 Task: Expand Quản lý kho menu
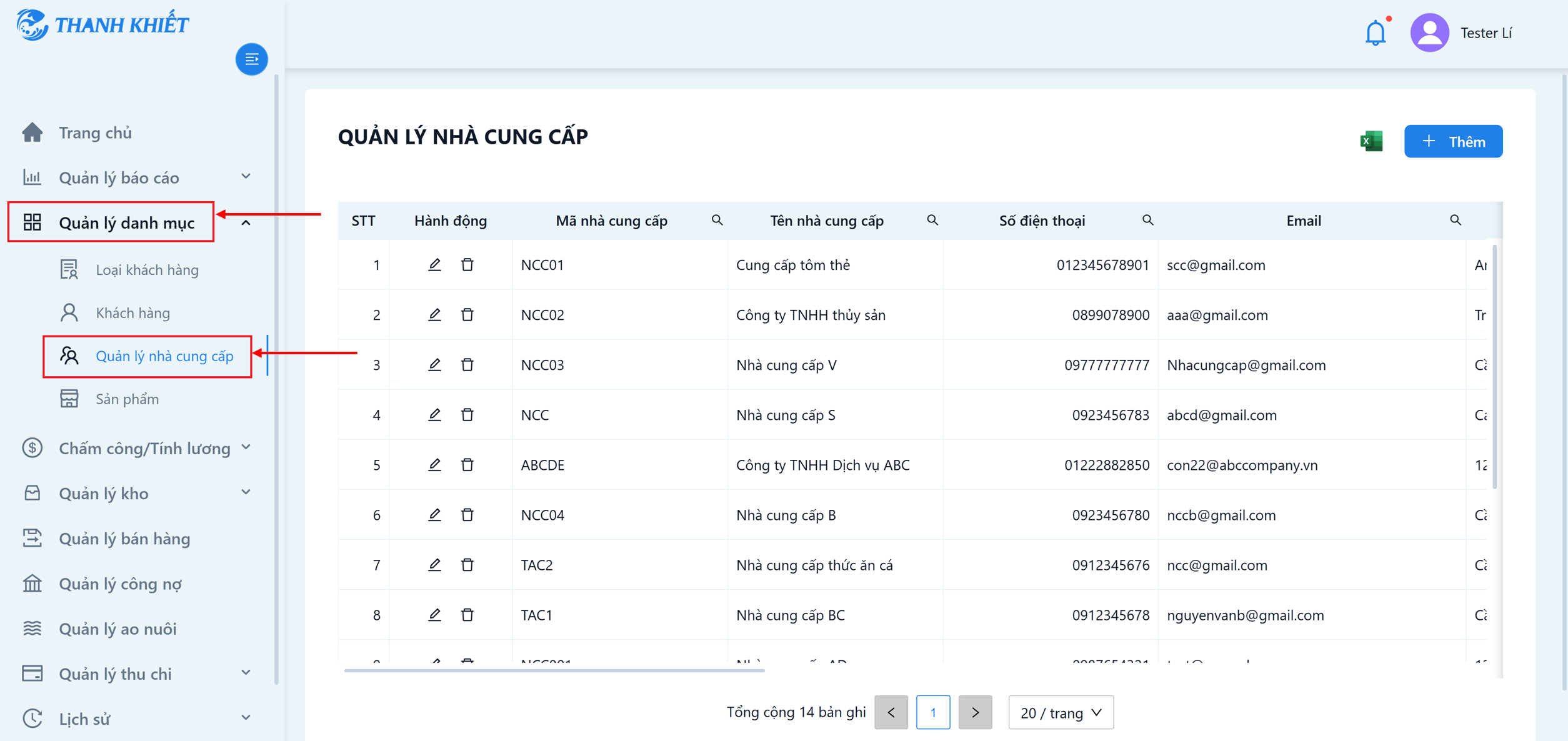pyautogui.click(x=137, y=493)
